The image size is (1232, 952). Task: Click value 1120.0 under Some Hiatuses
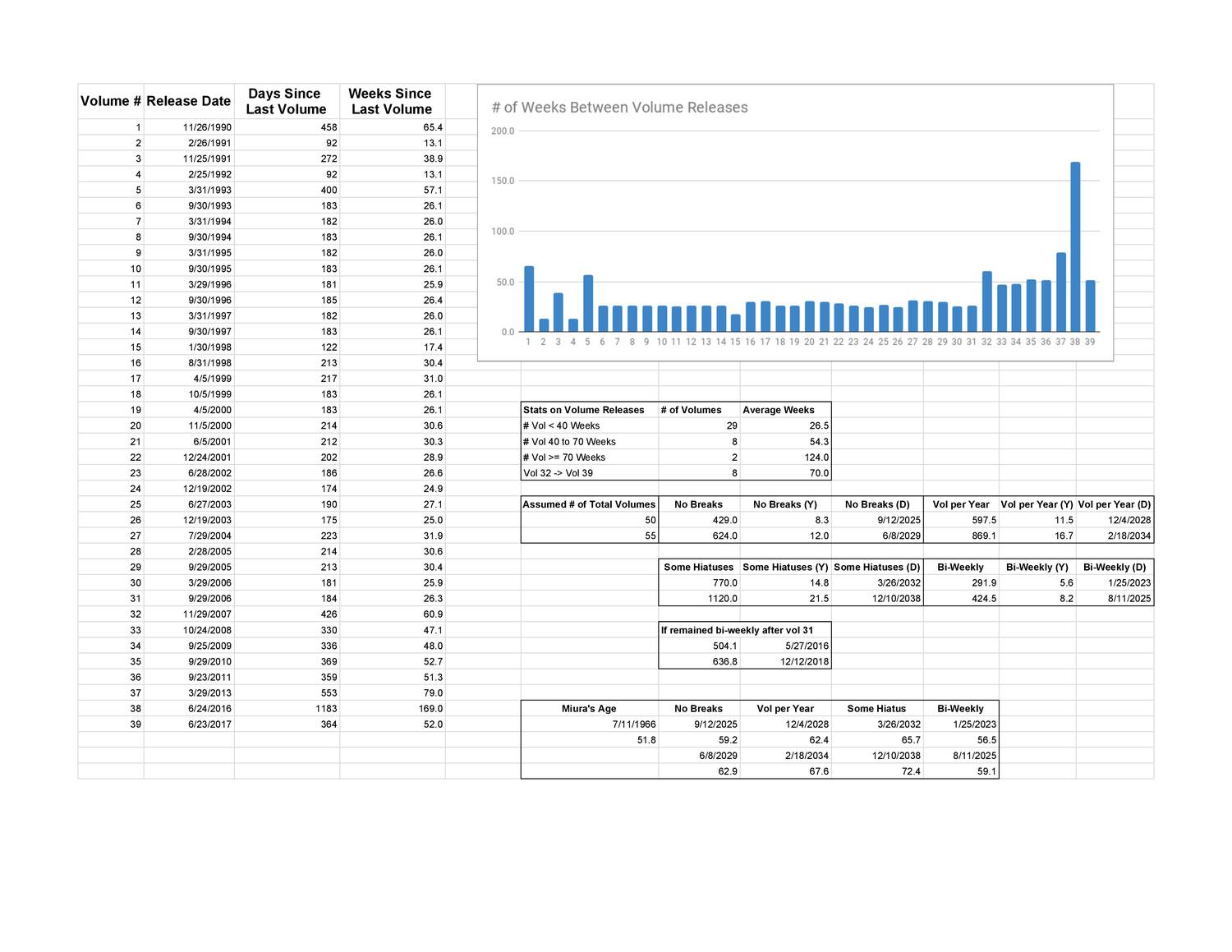[699, 599]
